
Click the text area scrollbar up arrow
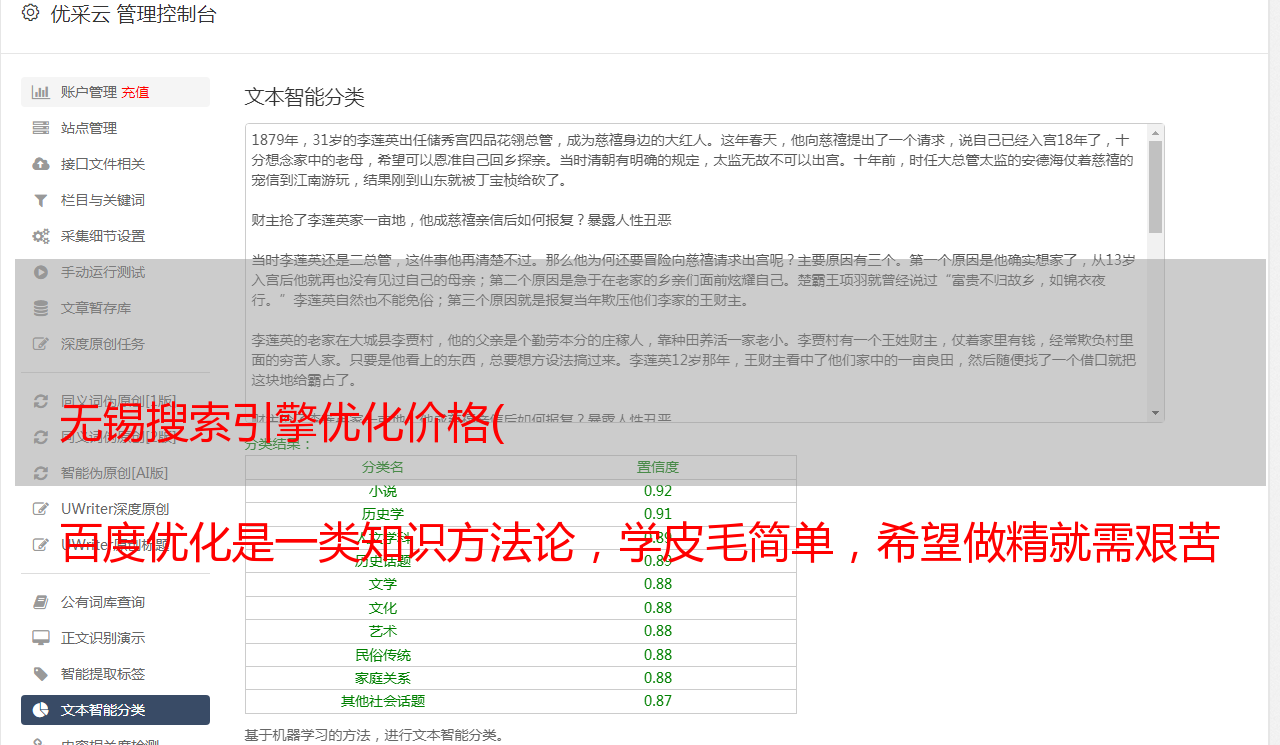pyautogui.click(x=1156, y=133)
